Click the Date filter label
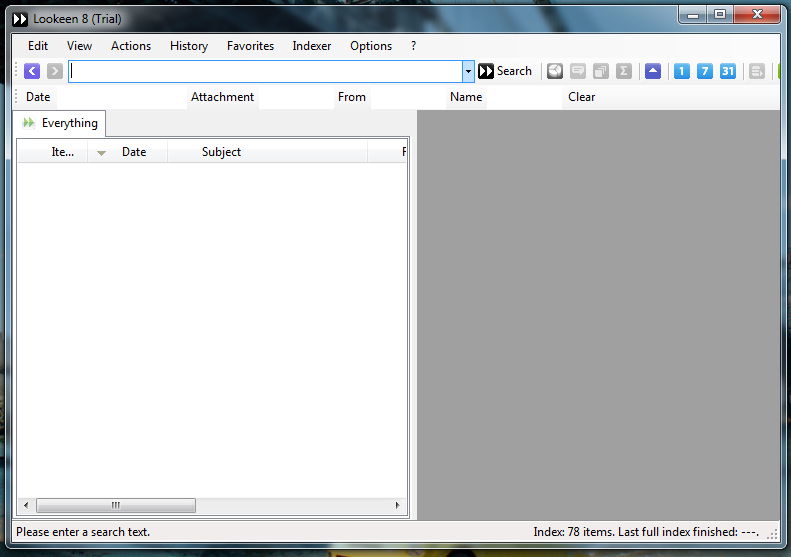 38,97
